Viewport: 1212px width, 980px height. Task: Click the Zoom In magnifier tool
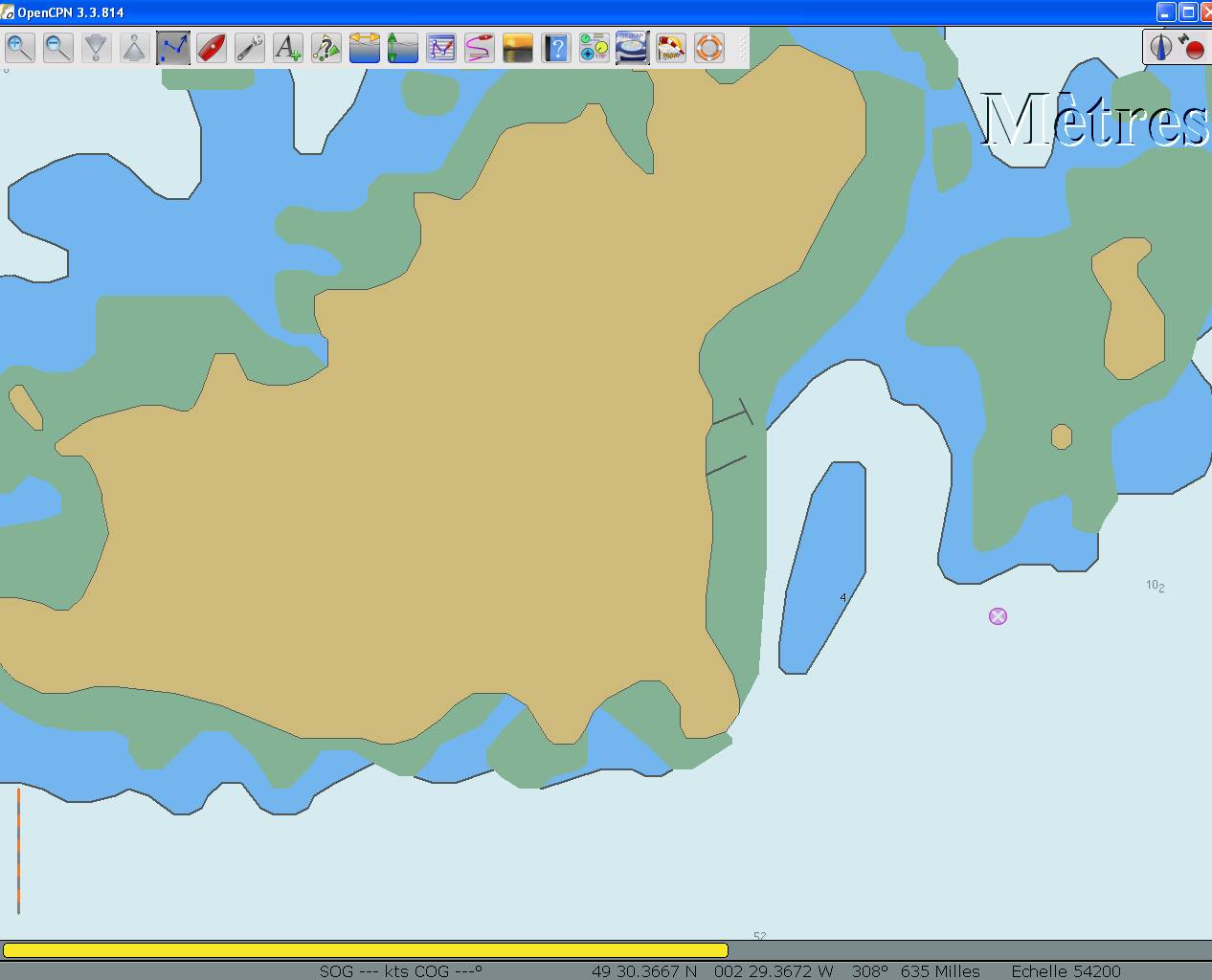pos(20,48)
